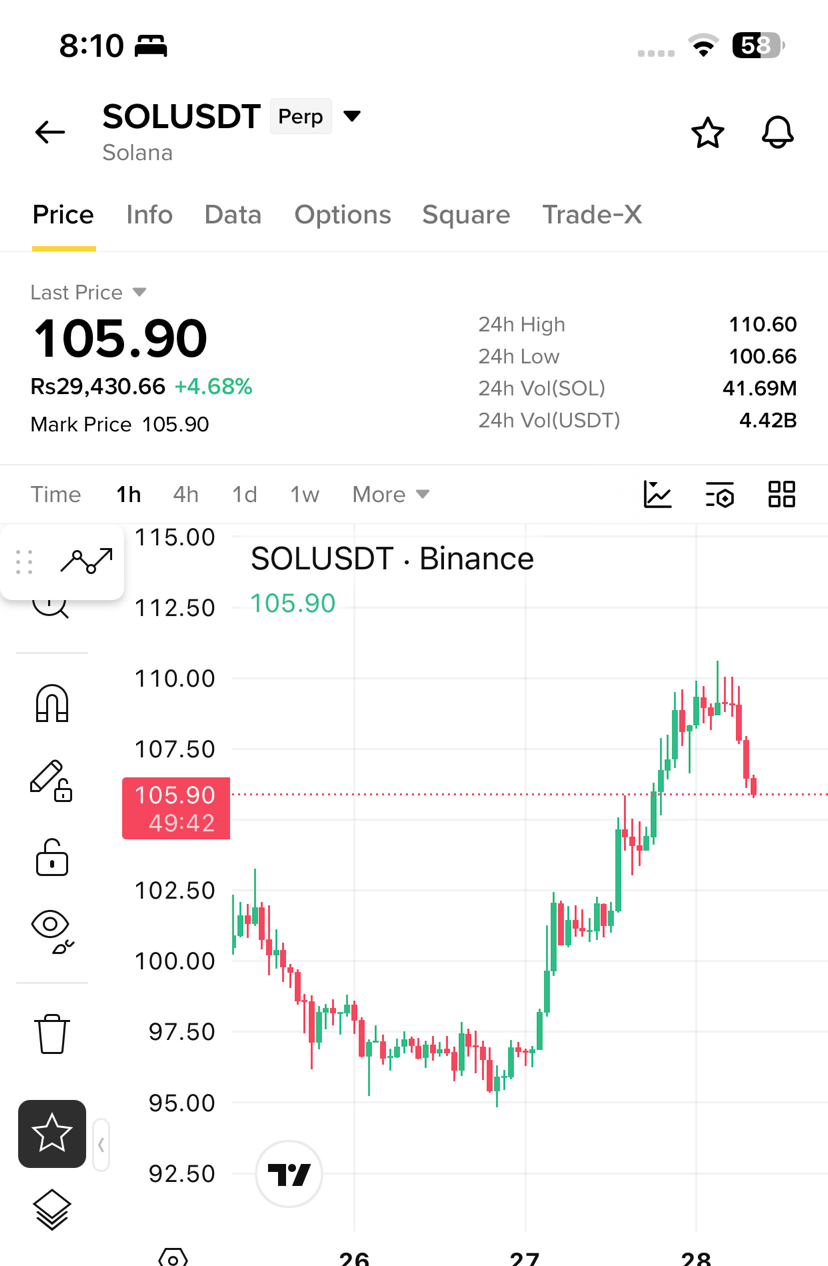828x1266 pixels.
Task: Open chart settings icon beside indicators
Action: [x=720, y=494]
